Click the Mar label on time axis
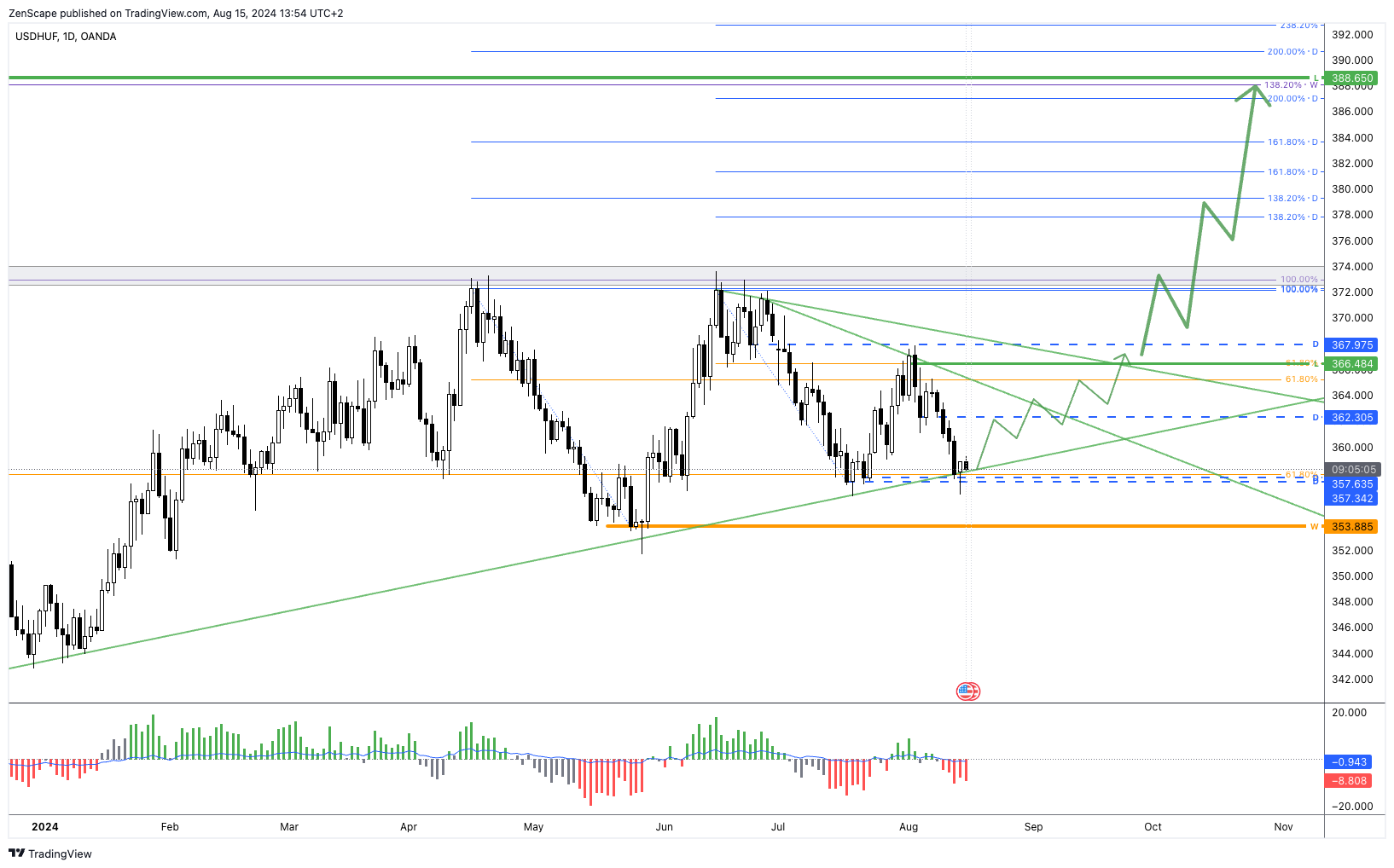The height and width of the screenshot is (868, 1394). click(x=289, y=827)
